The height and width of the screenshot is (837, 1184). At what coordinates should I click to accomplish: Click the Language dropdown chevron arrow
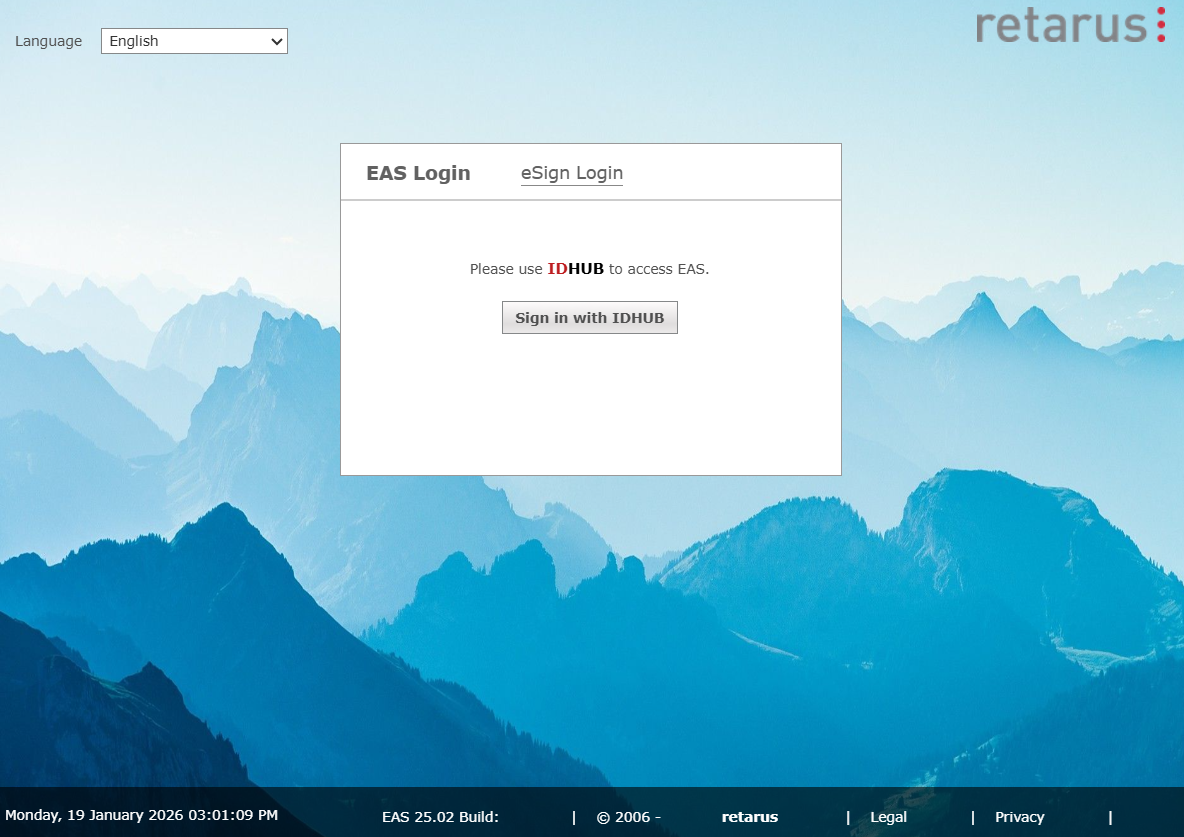(277, 41)
